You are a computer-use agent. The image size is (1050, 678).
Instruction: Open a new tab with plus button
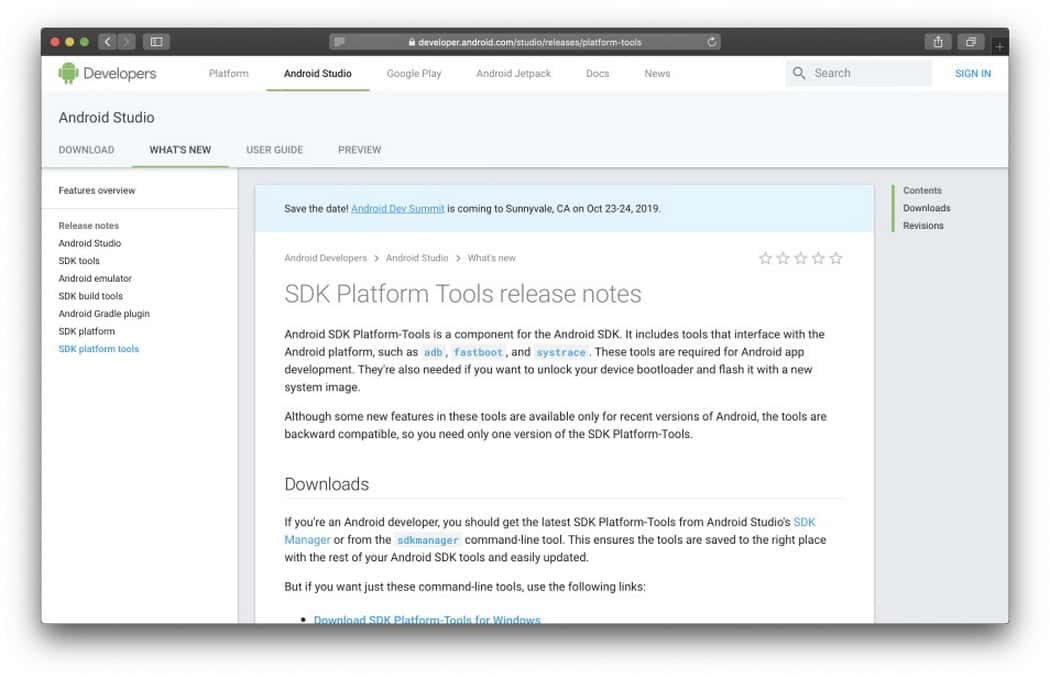point(999,46)
